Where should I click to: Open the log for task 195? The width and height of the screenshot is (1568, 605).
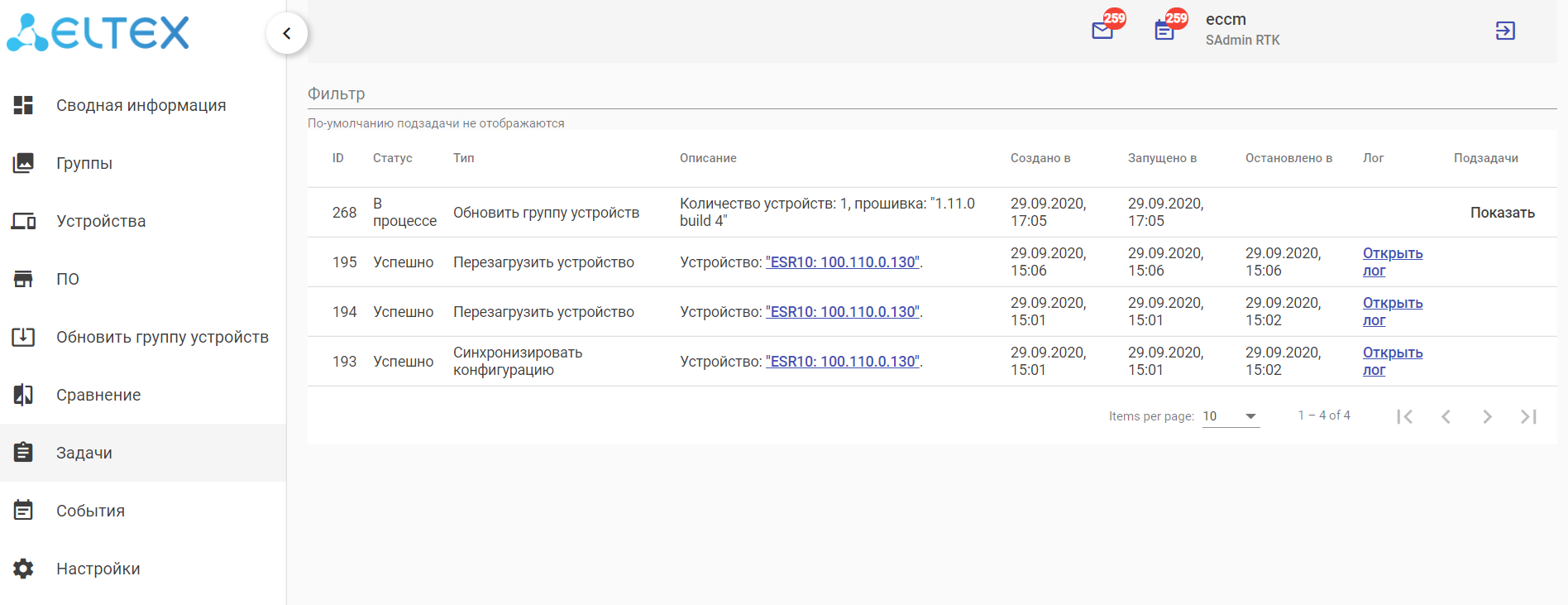tap(1392, 262)
